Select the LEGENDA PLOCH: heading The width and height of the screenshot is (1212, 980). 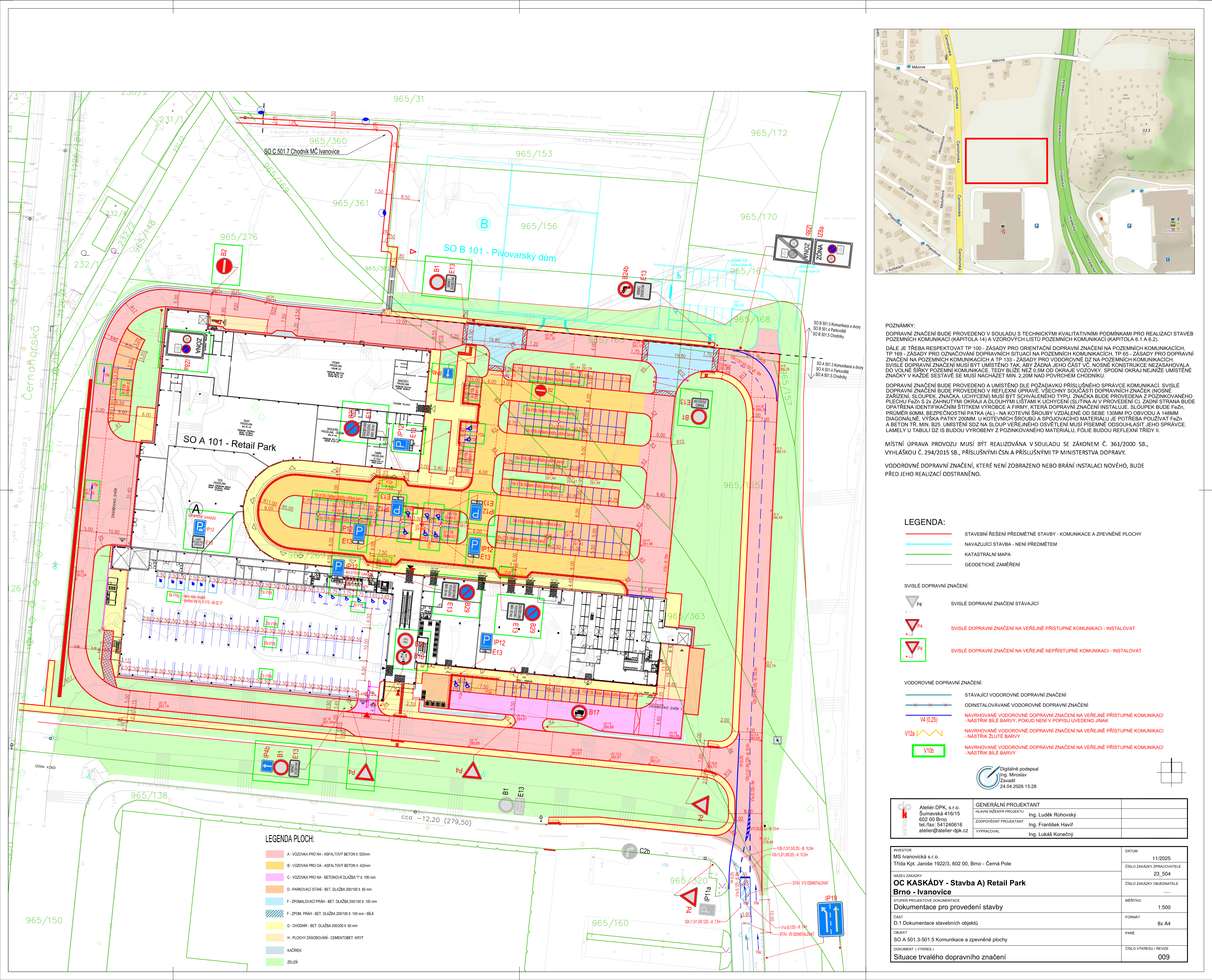point(289,839)
